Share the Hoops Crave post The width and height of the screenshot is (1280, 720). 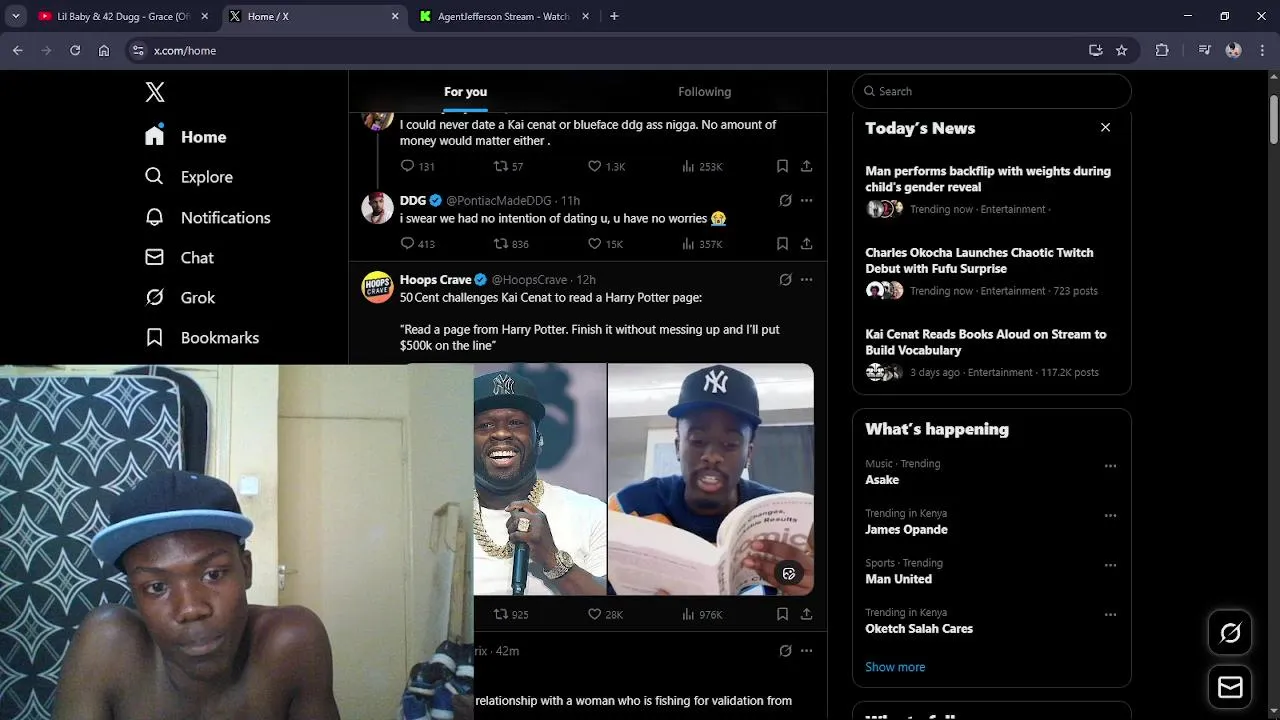point(806,614)
